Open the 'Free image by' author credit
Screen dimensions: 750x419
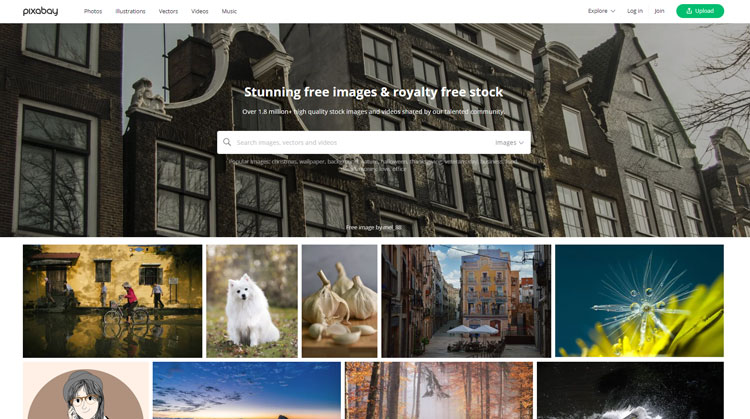click(x=374, y=227)
